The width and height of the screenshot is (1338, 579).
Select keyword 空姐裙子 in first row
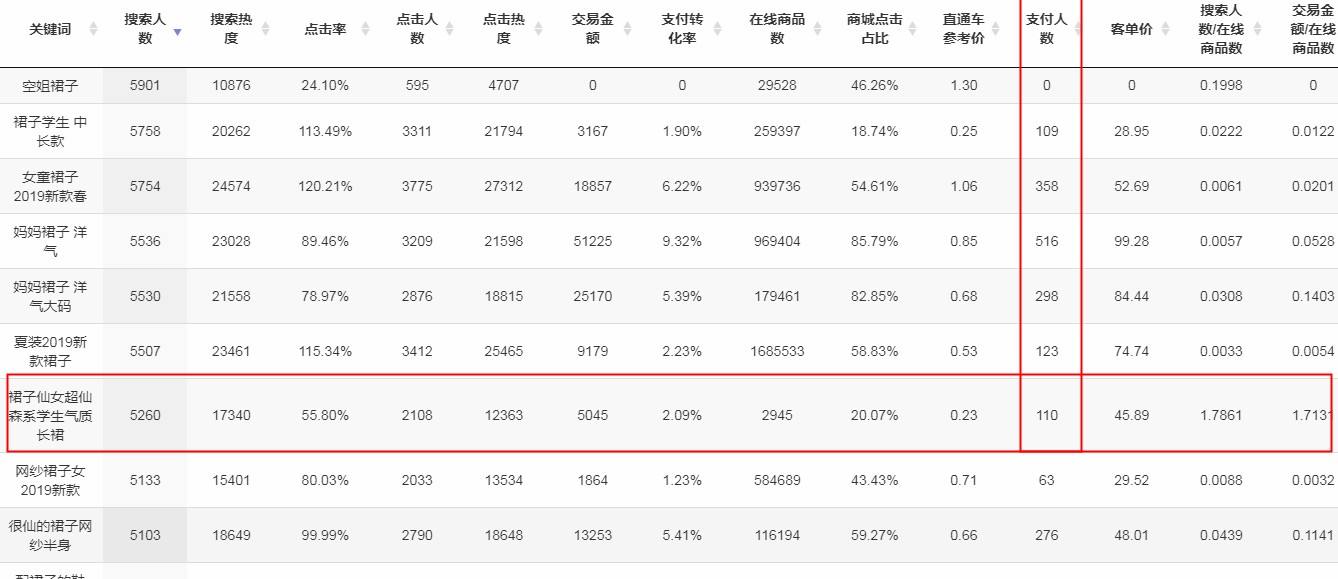click(50, 86)
